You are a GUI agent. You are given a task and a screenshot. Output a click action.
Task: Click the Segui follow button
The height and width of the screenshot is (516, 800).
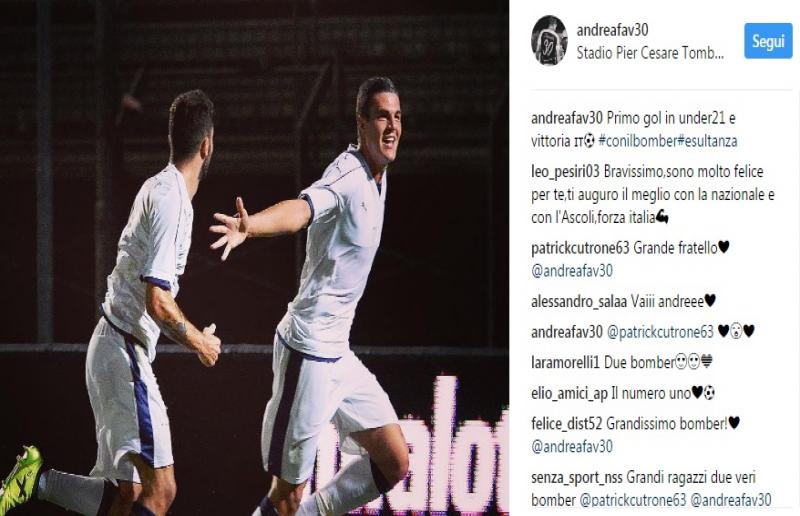[768, 41]
